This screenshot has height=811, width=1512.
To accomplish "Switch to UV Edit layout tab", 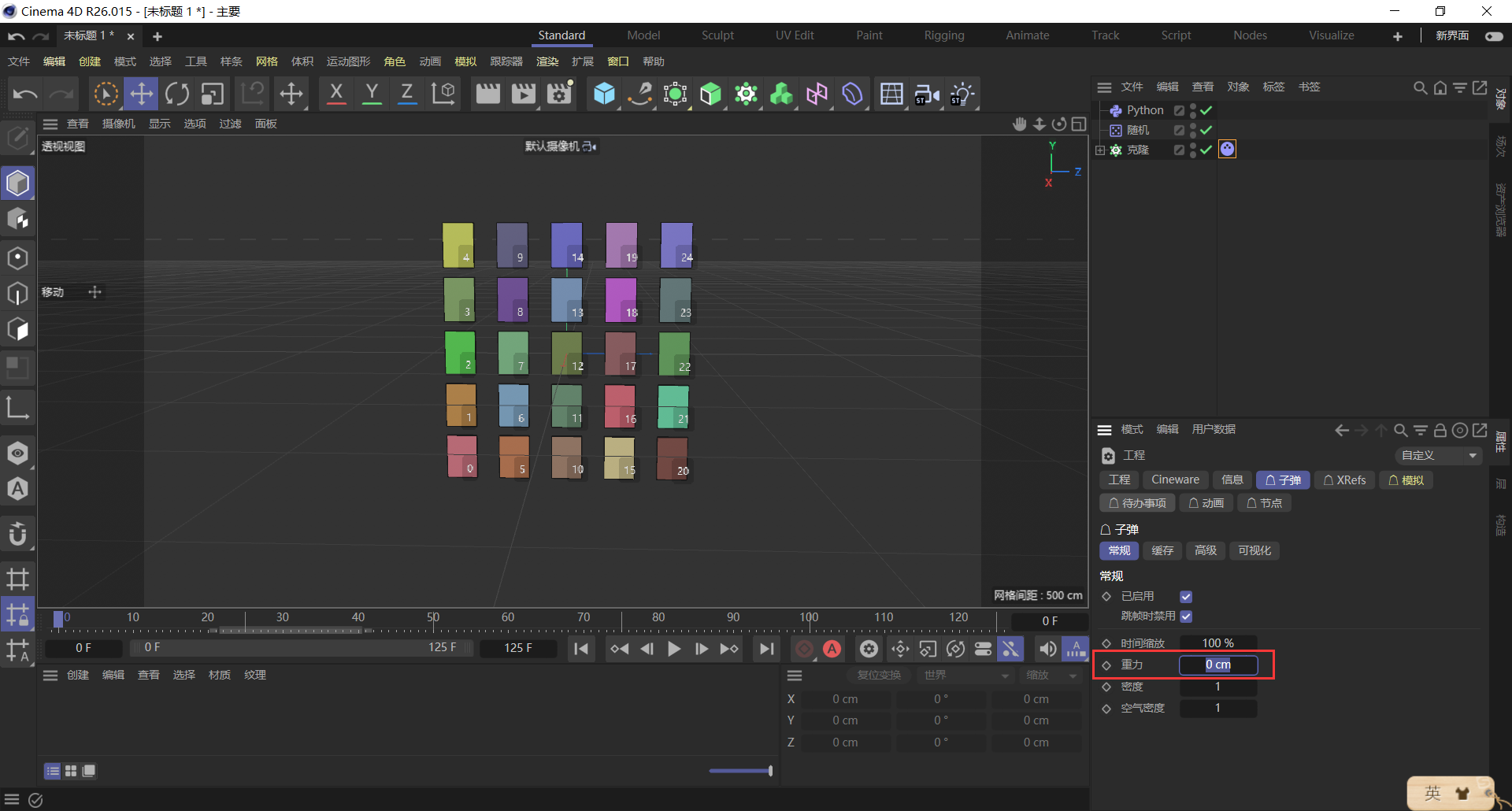I will pyautogui.click(x=795, y=35).
